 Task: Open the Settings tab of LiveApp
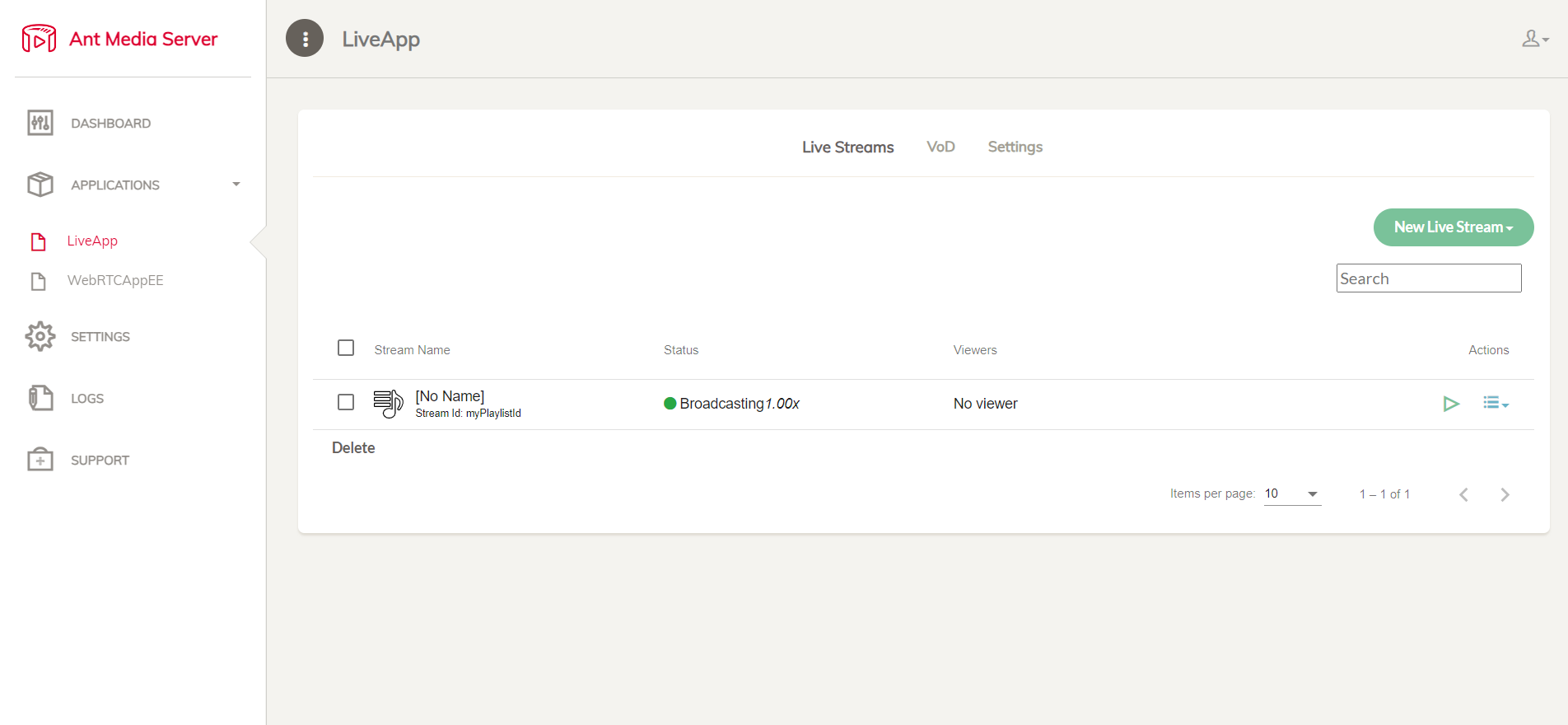1015,147
